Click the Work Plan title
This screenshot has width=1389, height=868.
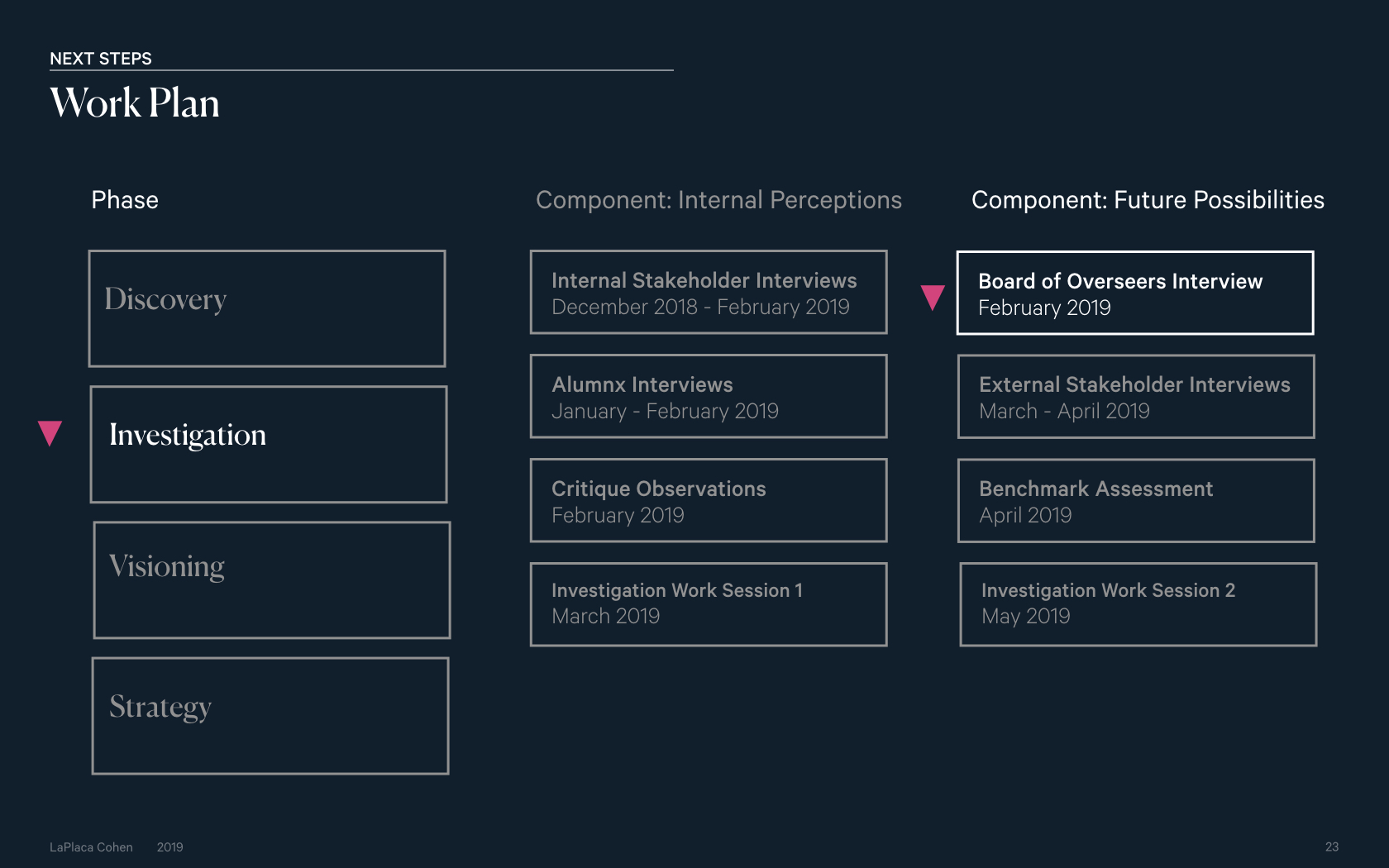(x=135, y=103)
